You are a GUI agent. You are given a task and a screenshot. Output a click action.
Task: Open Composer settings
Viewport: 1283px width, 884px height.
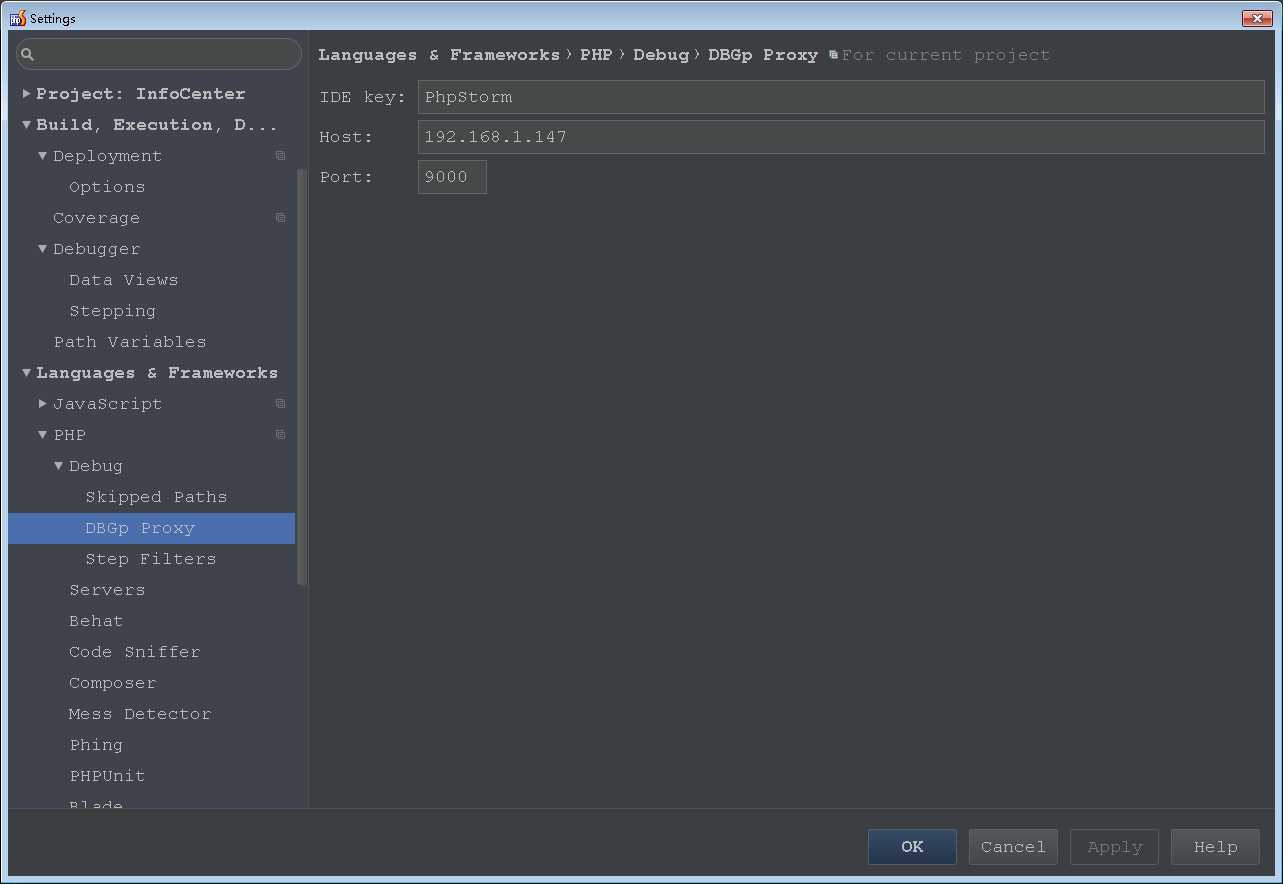tap(112, 683)
